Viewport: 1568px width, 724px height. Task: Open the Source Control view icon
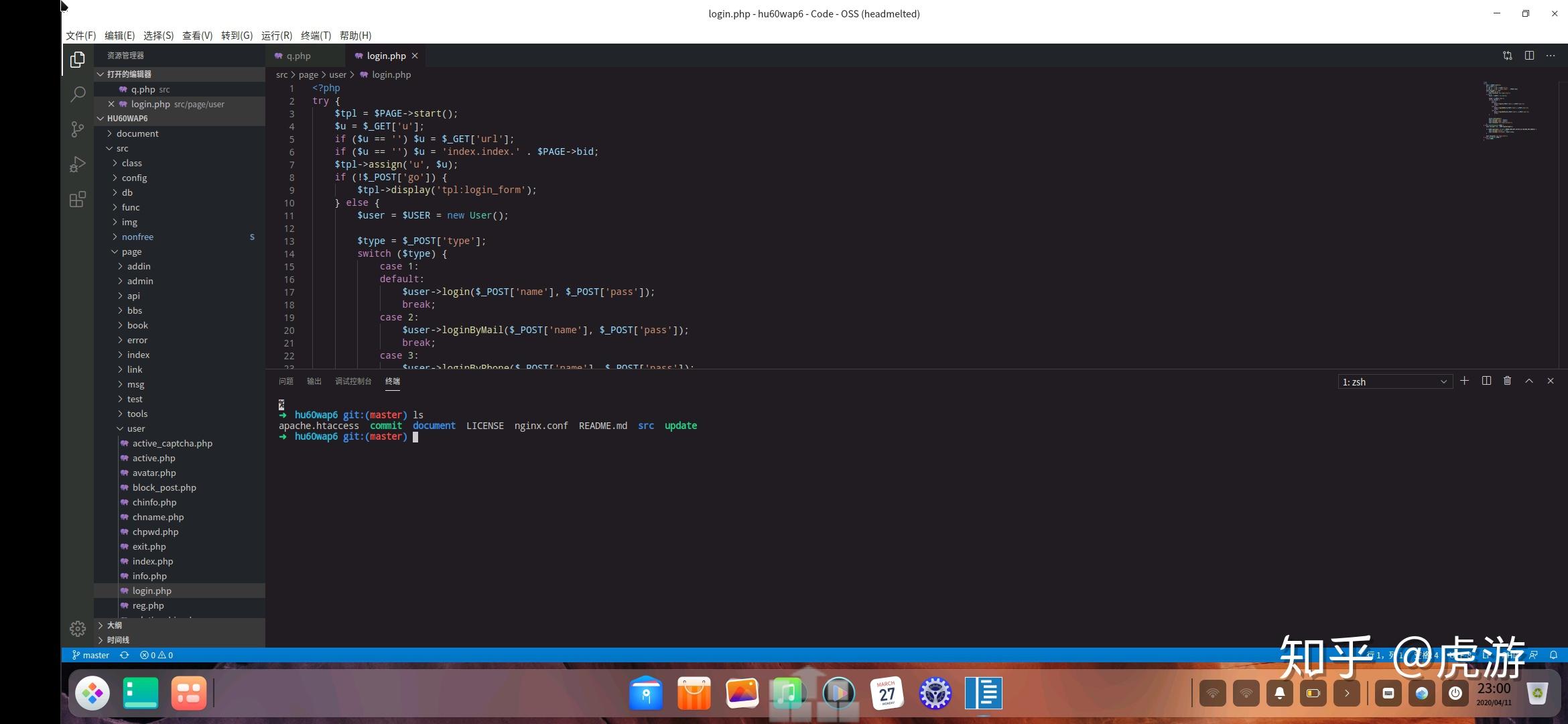pyautogui.click(x=78, y=129)
